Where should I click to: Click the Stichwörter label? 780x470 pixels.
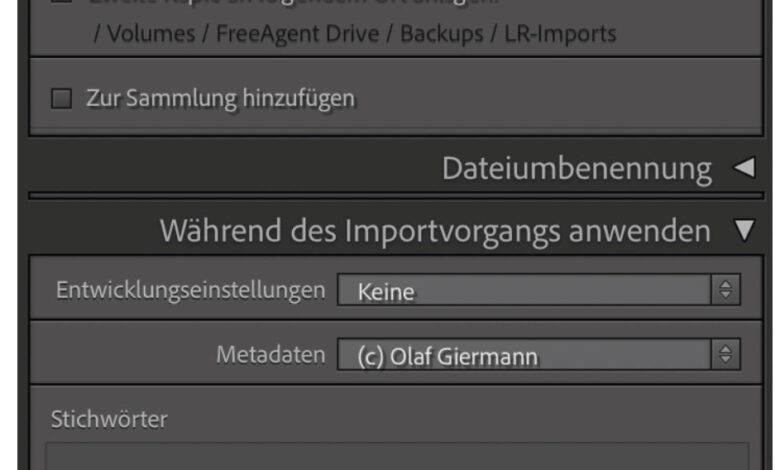click(109, 419)
